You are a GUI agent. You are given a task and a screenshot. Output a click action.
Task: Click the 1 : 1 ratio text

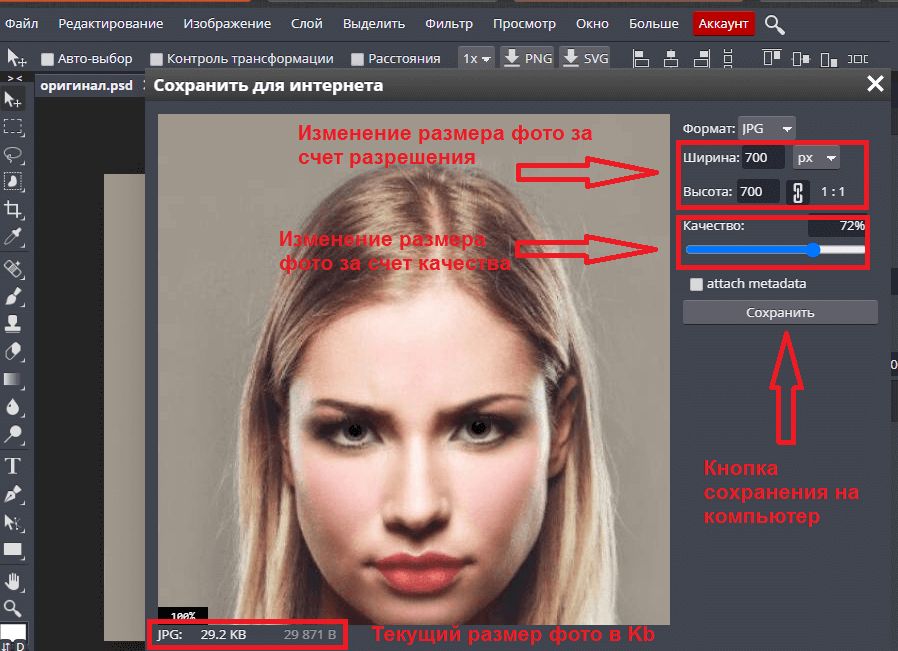tap(833, 192)
